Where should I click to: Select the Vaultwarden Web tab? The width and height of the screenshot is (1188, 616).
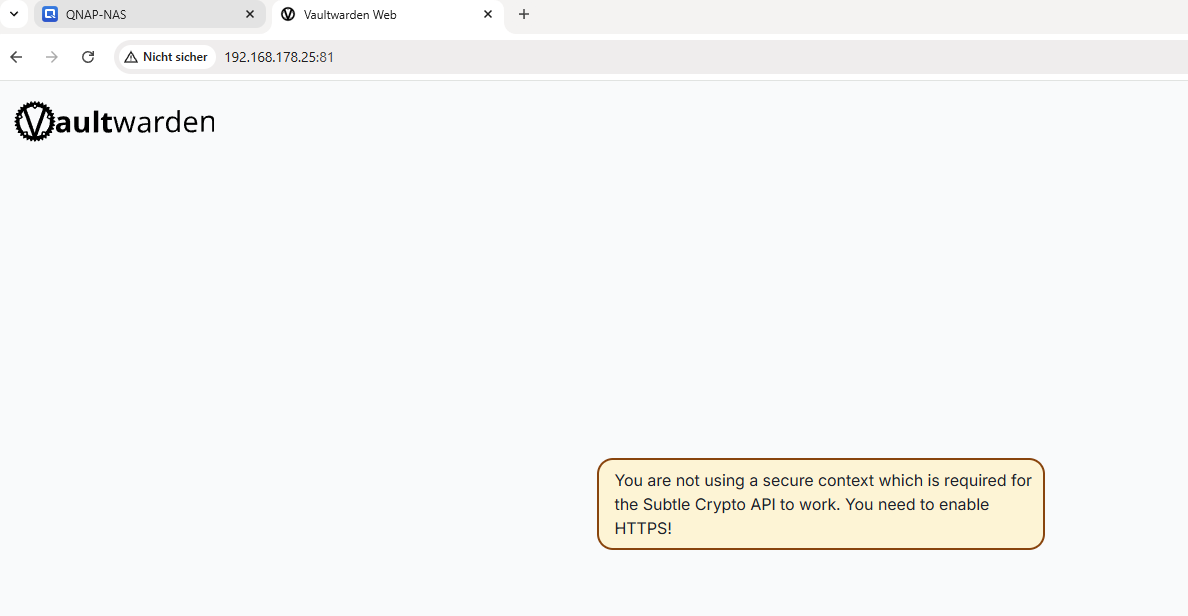click(x=388, y=14)
